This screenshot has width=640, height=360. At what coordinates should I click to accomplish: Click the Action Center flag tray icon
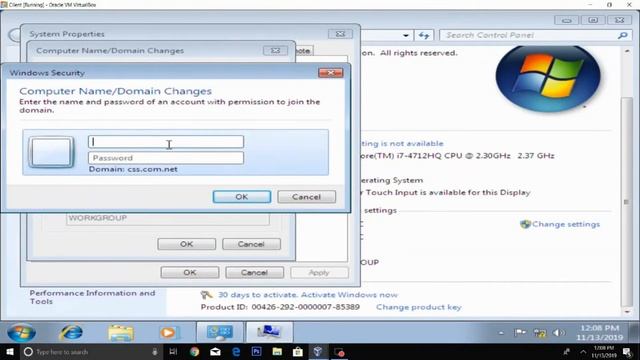coord(520,333)
